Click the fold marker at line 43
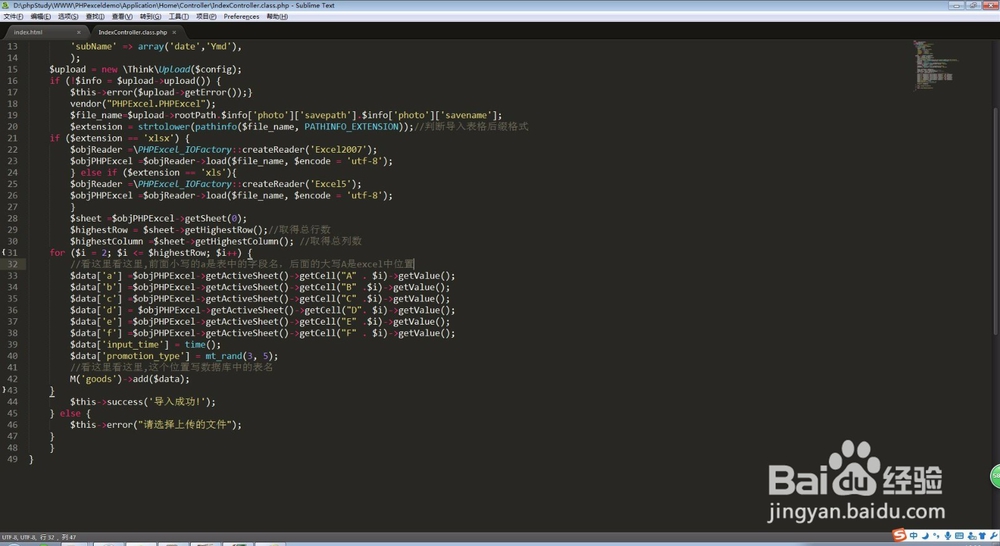The height and width of the screenshot is (546, 1000). (x=4, y=390)
